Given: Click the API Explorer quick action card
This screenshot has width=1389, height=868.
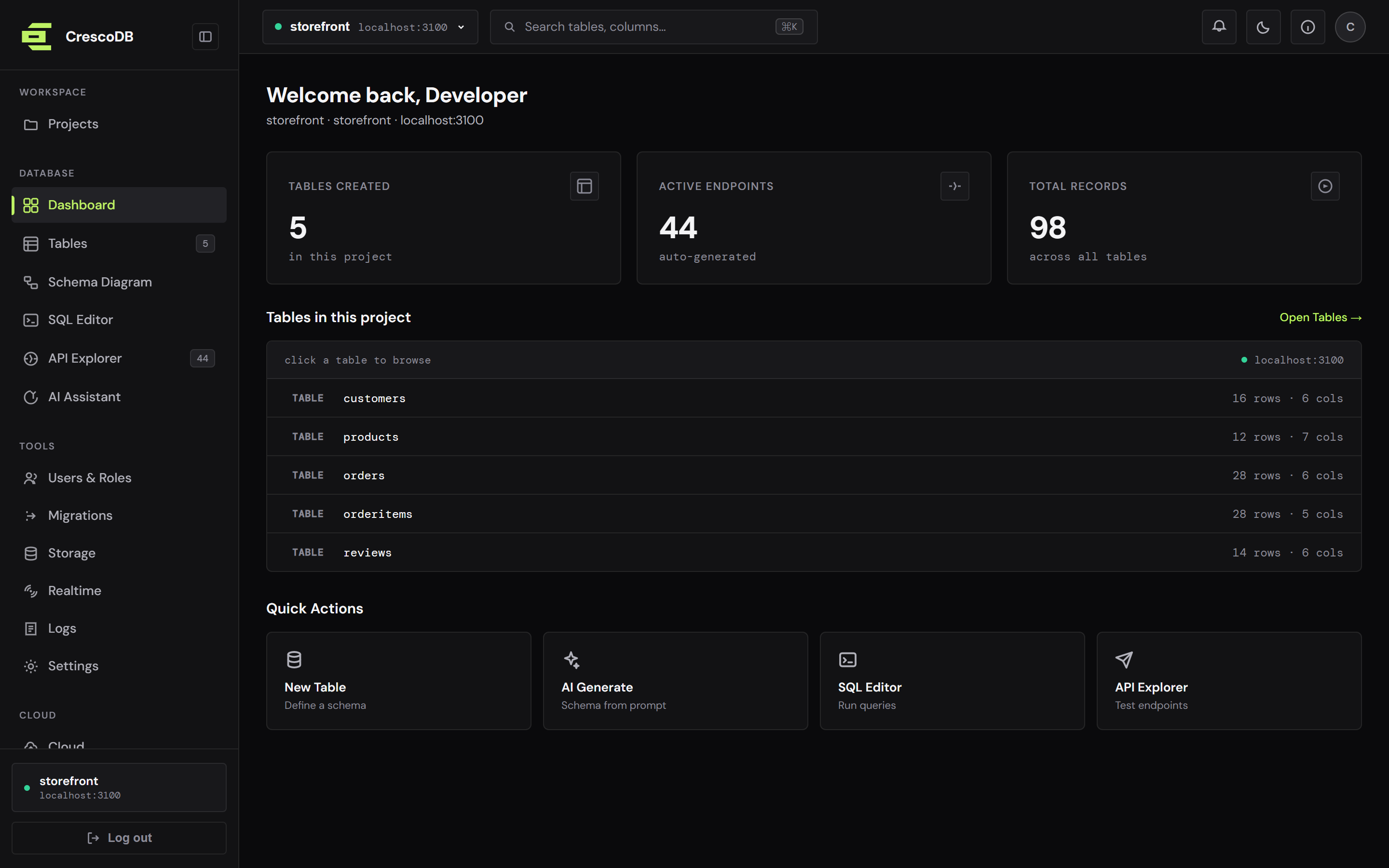Looking at the screenshot, I should 1229,681.
